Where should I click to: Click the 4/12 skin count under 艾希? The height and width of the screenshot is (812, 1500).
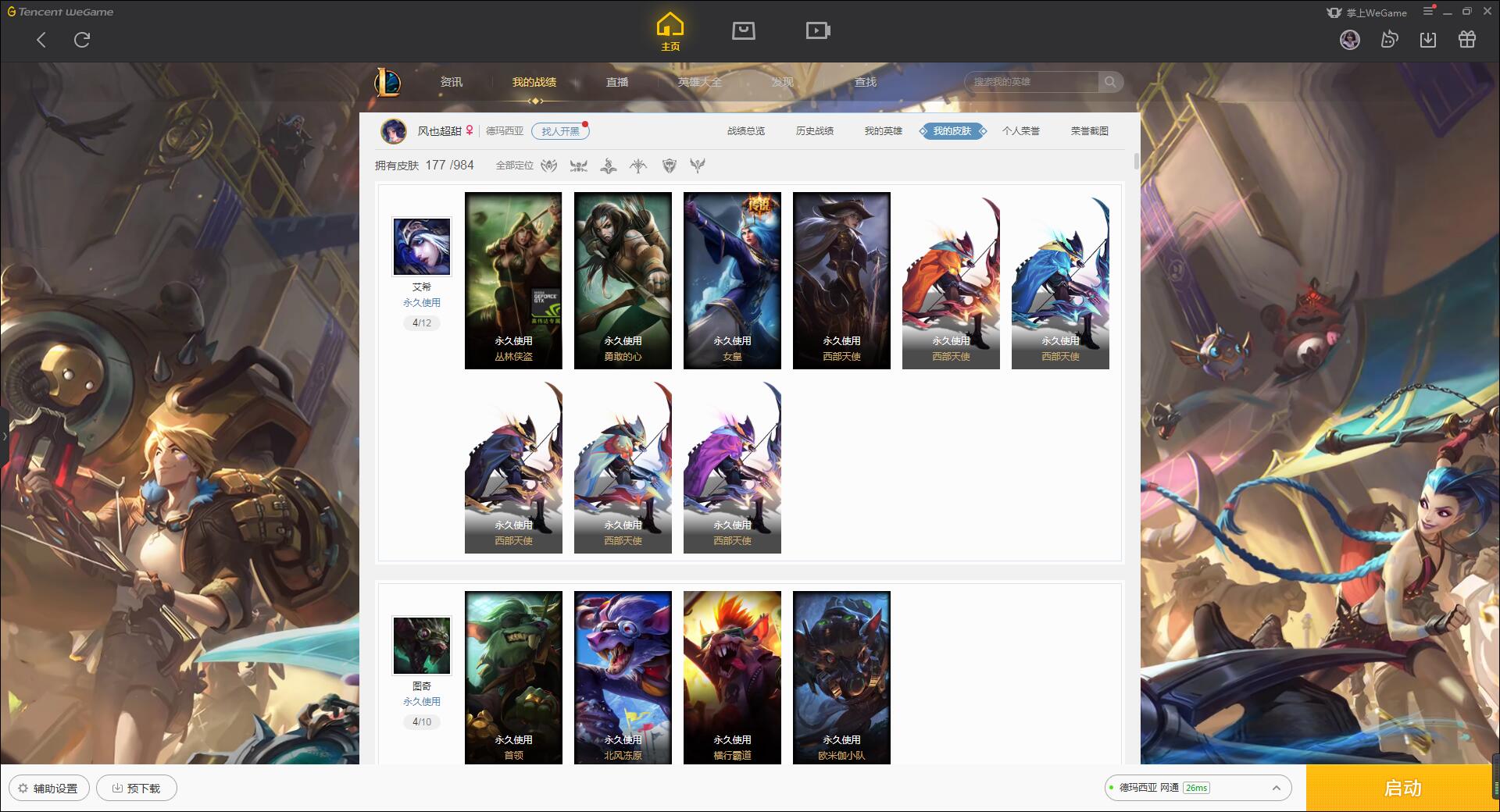tap(422, 322)
